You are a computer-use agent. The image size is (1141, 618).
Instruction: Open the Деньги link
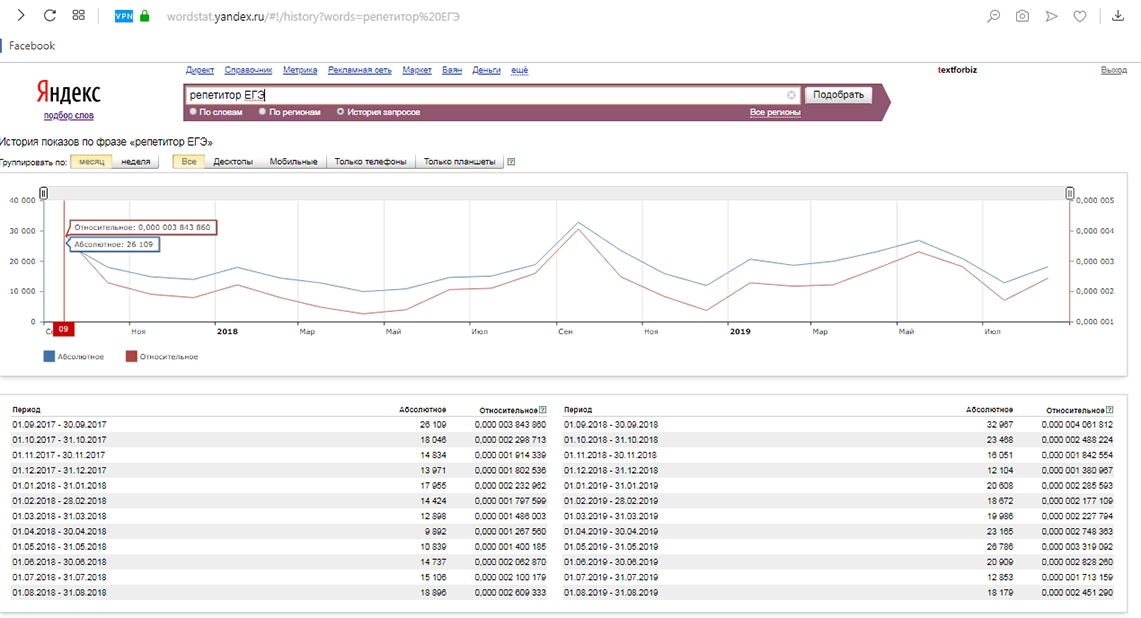pos(486,70)
